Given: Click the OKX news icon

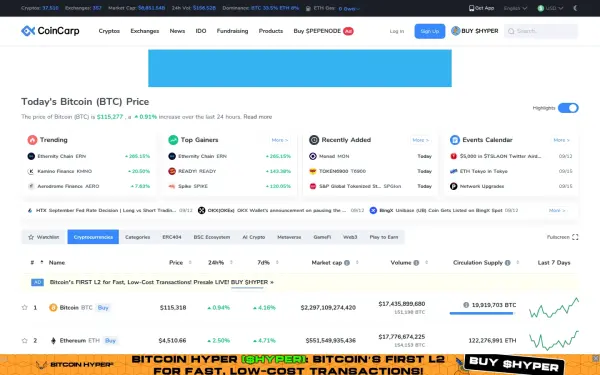Looking at the screenshot, I should pyautogui.click(x=202, y=210).
